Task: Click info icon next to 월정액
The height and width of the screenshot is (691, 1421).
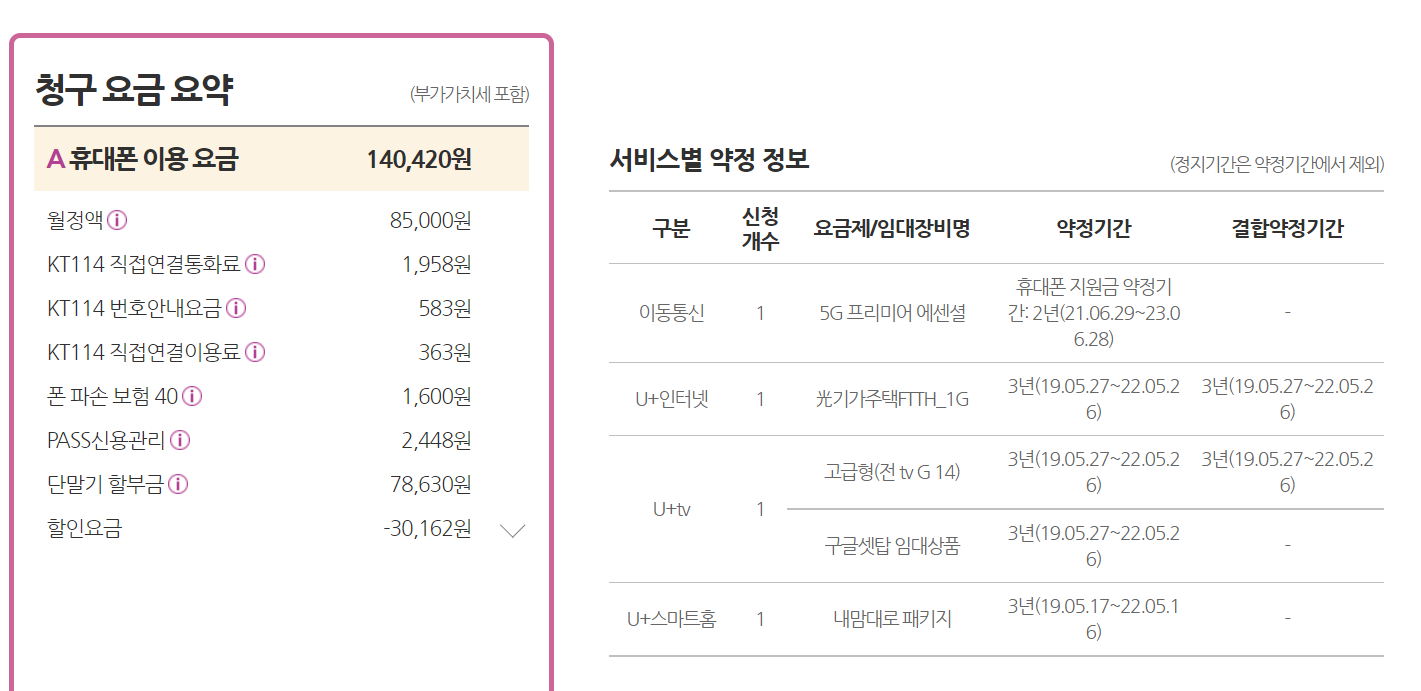Action: [117, 220]
